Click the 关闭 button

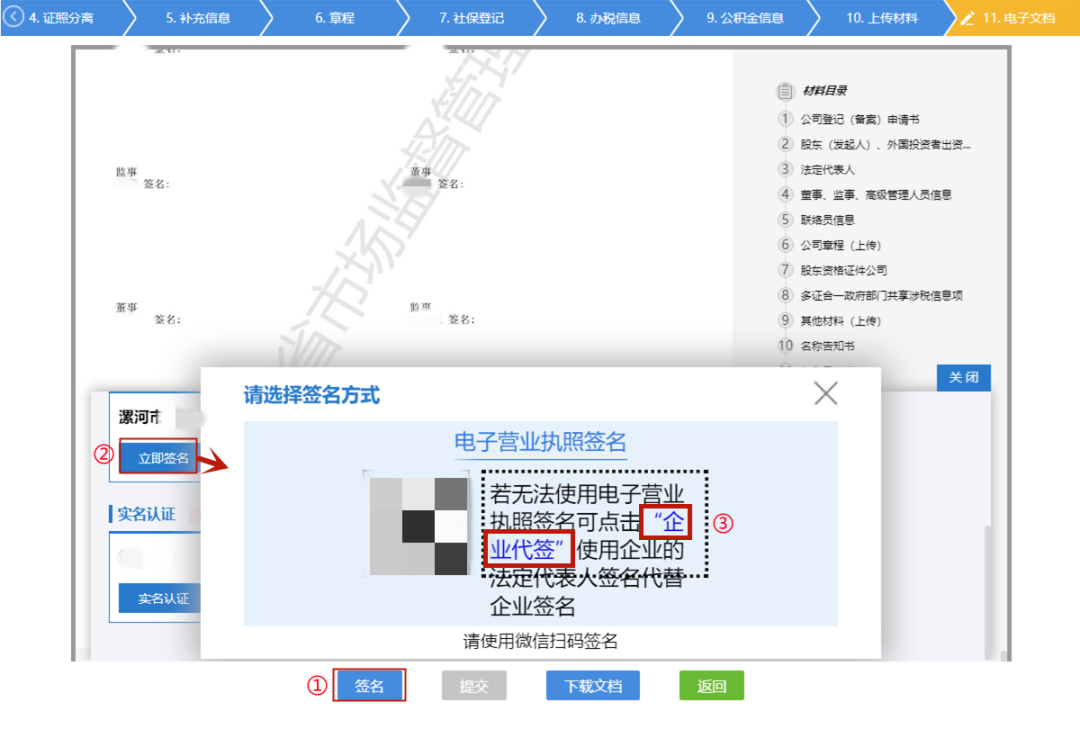(963, 378)
